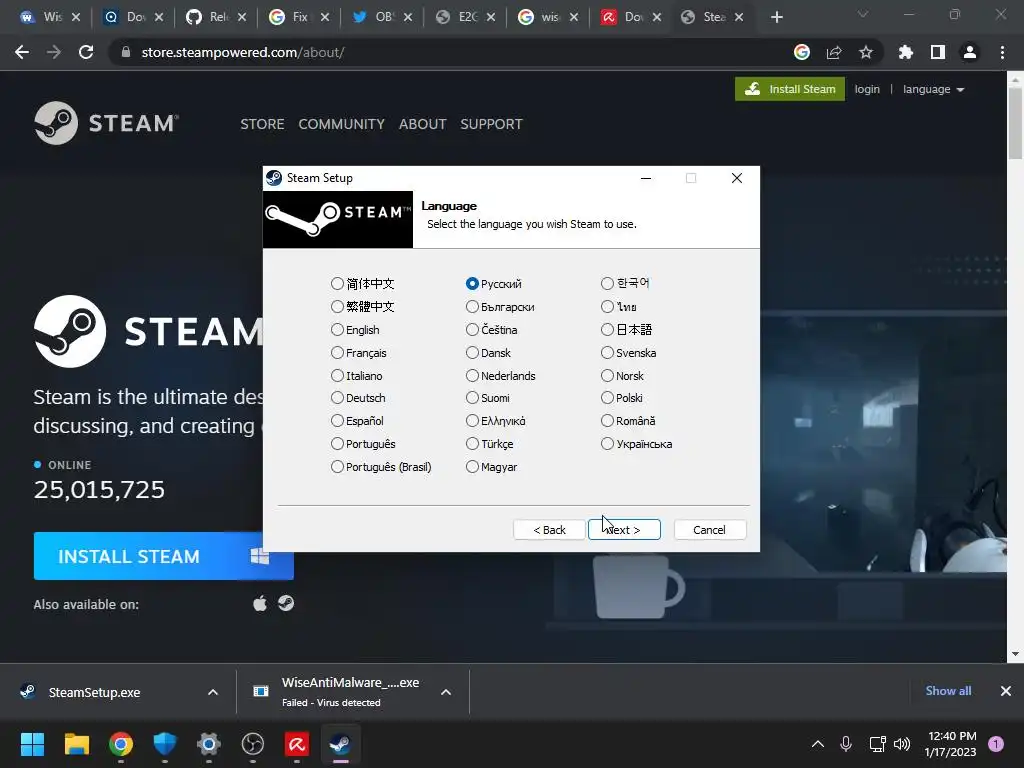
Task: Reload the current page
Action: click(86, 52)
